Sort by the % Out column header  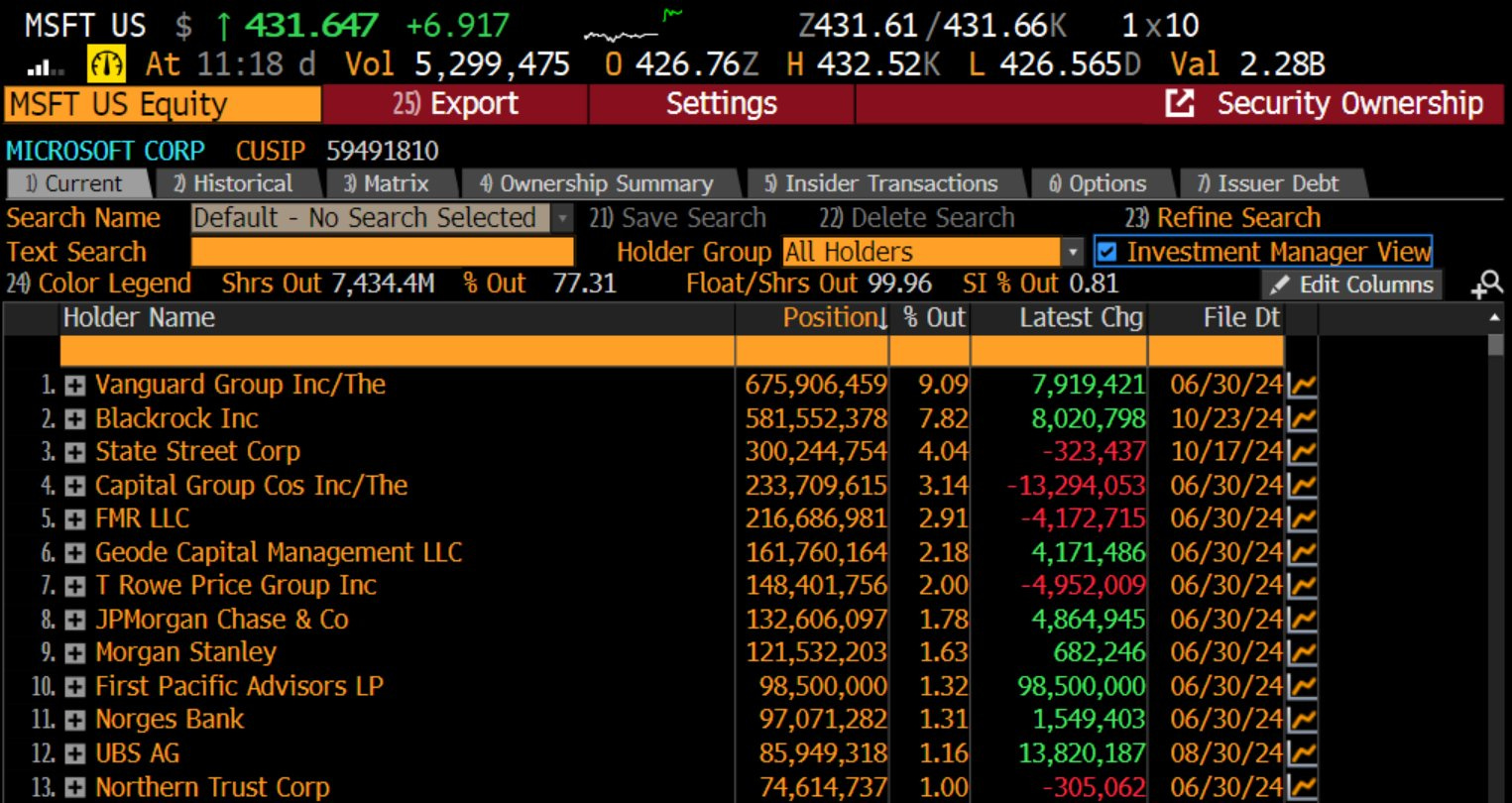pos(930,318)
